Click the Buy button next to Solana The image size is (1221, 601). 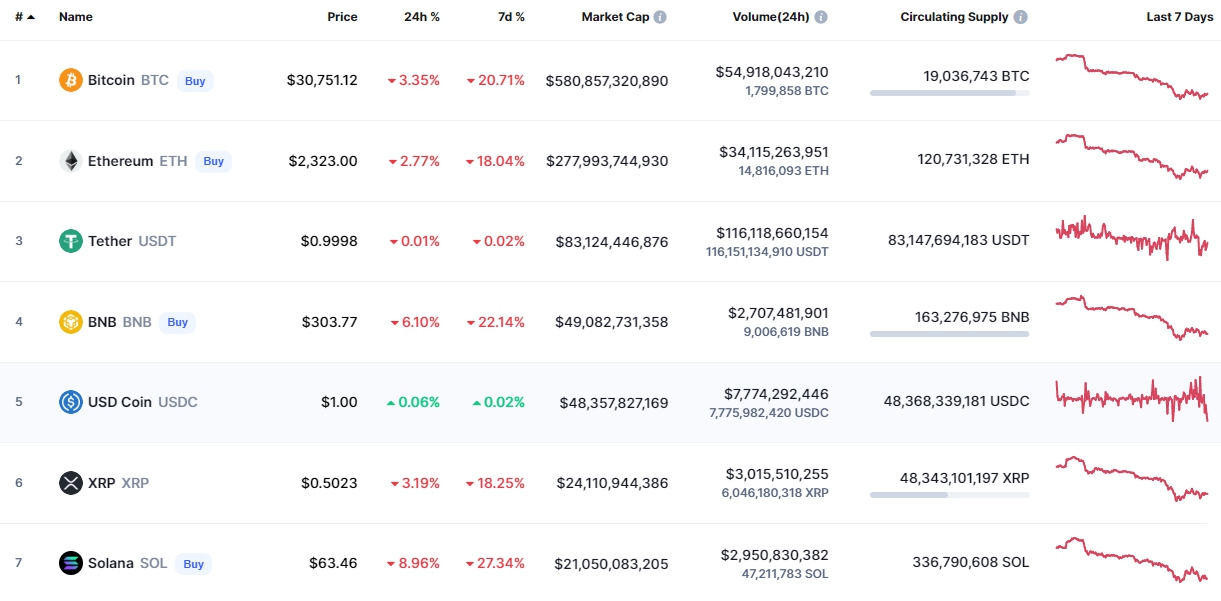pyautogui.click(x=194, y=564)
